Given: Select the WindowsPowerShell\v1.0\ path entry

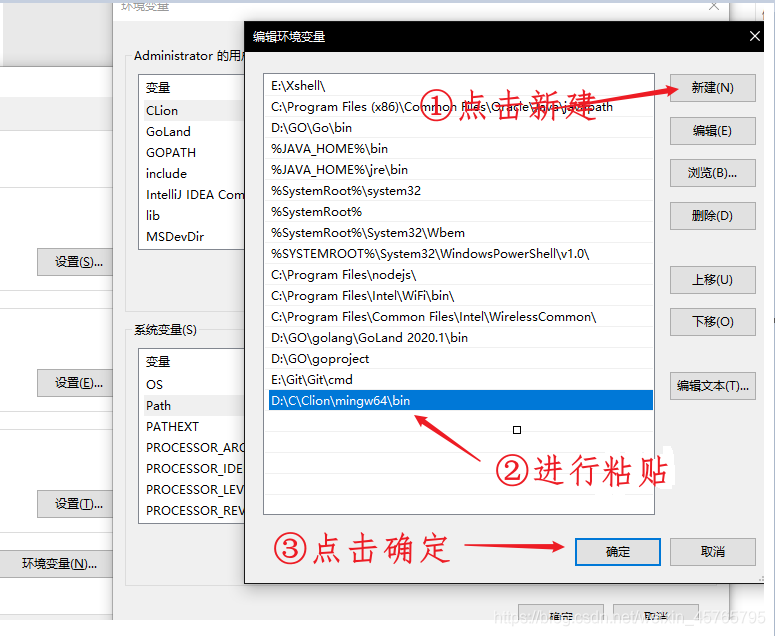Looking at the screenshot, I should (459, 254).
